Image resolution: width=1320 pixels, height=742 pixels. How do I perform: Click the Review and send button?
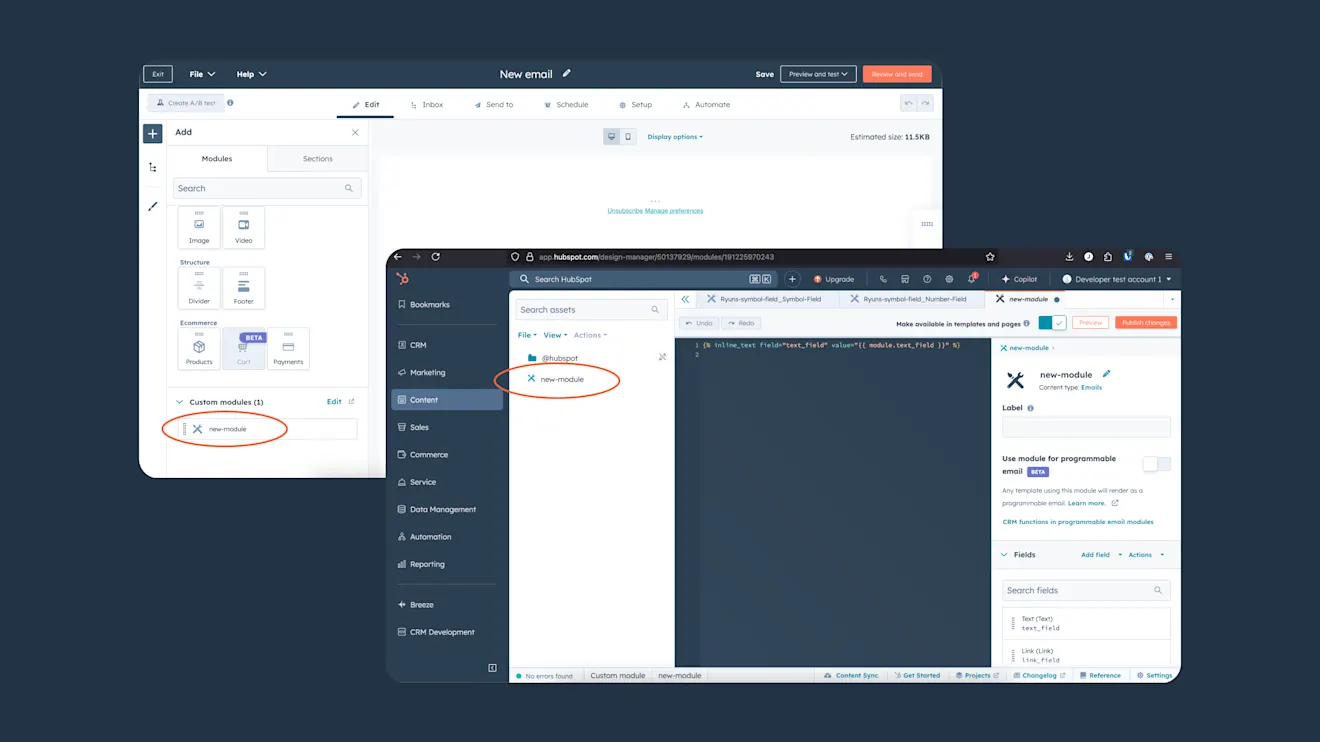896,74
